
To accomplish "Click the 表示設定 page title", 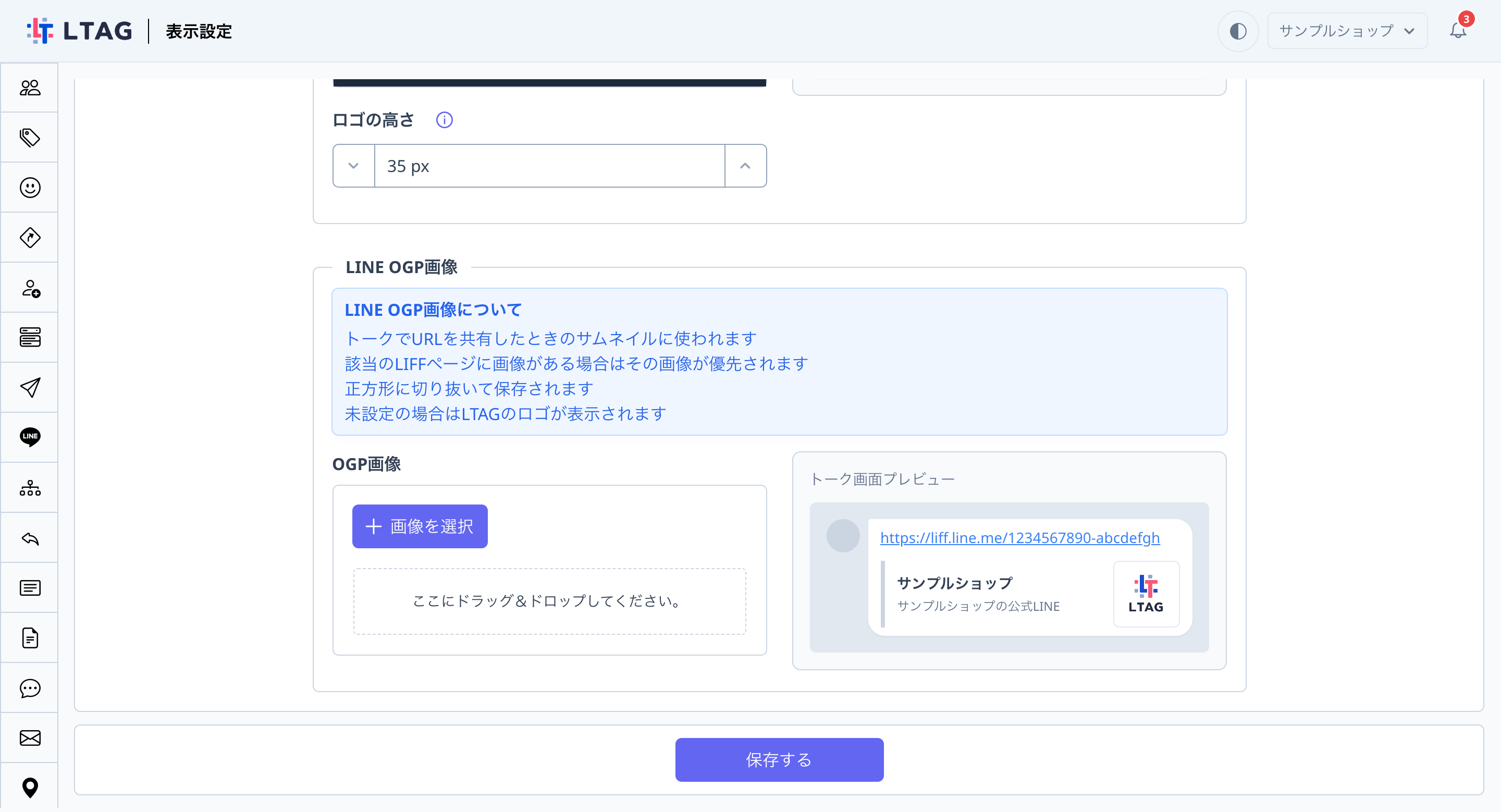I will pos(199,31).
